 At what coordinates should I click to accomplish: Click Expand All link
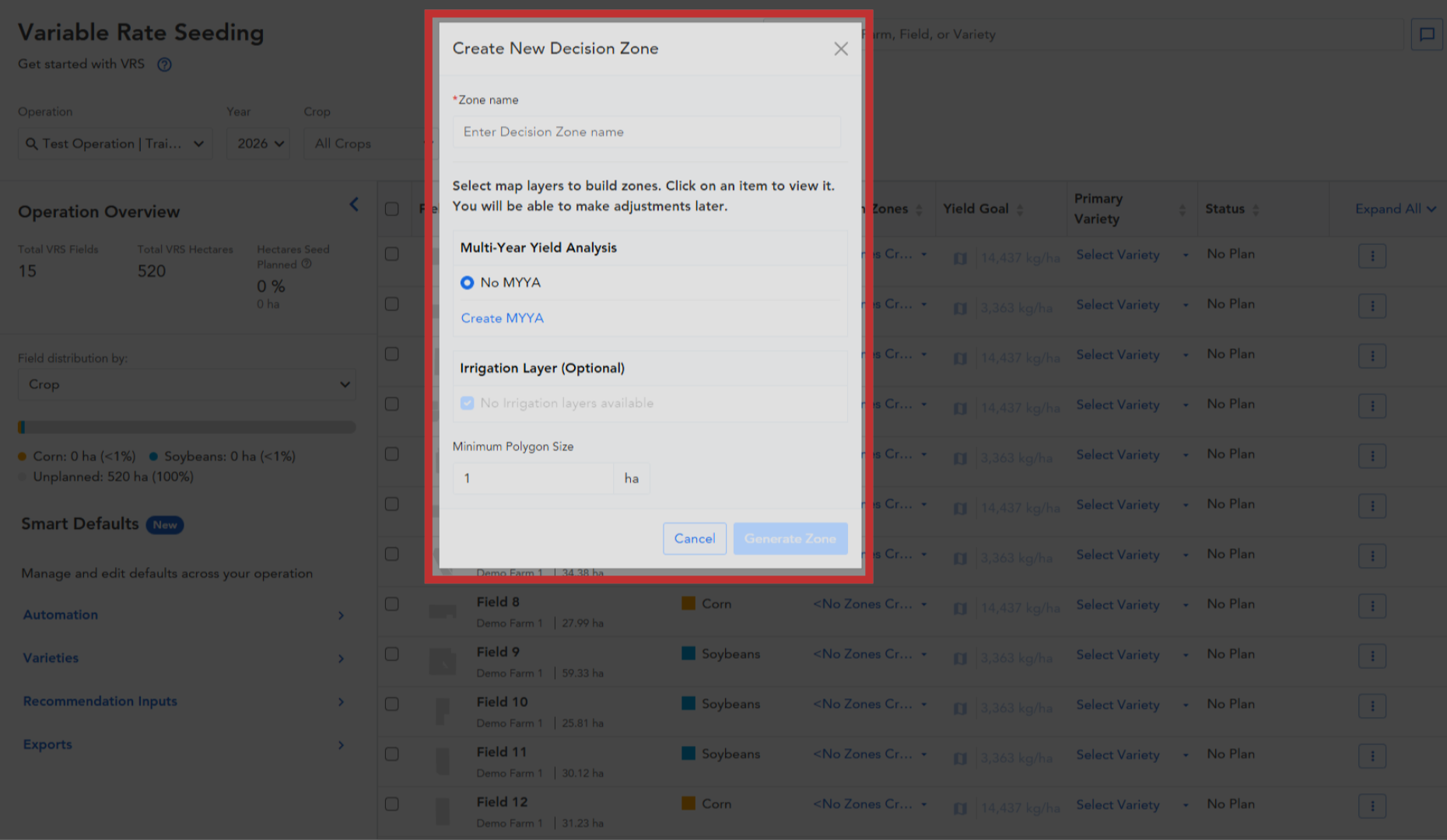(1395, 208)
